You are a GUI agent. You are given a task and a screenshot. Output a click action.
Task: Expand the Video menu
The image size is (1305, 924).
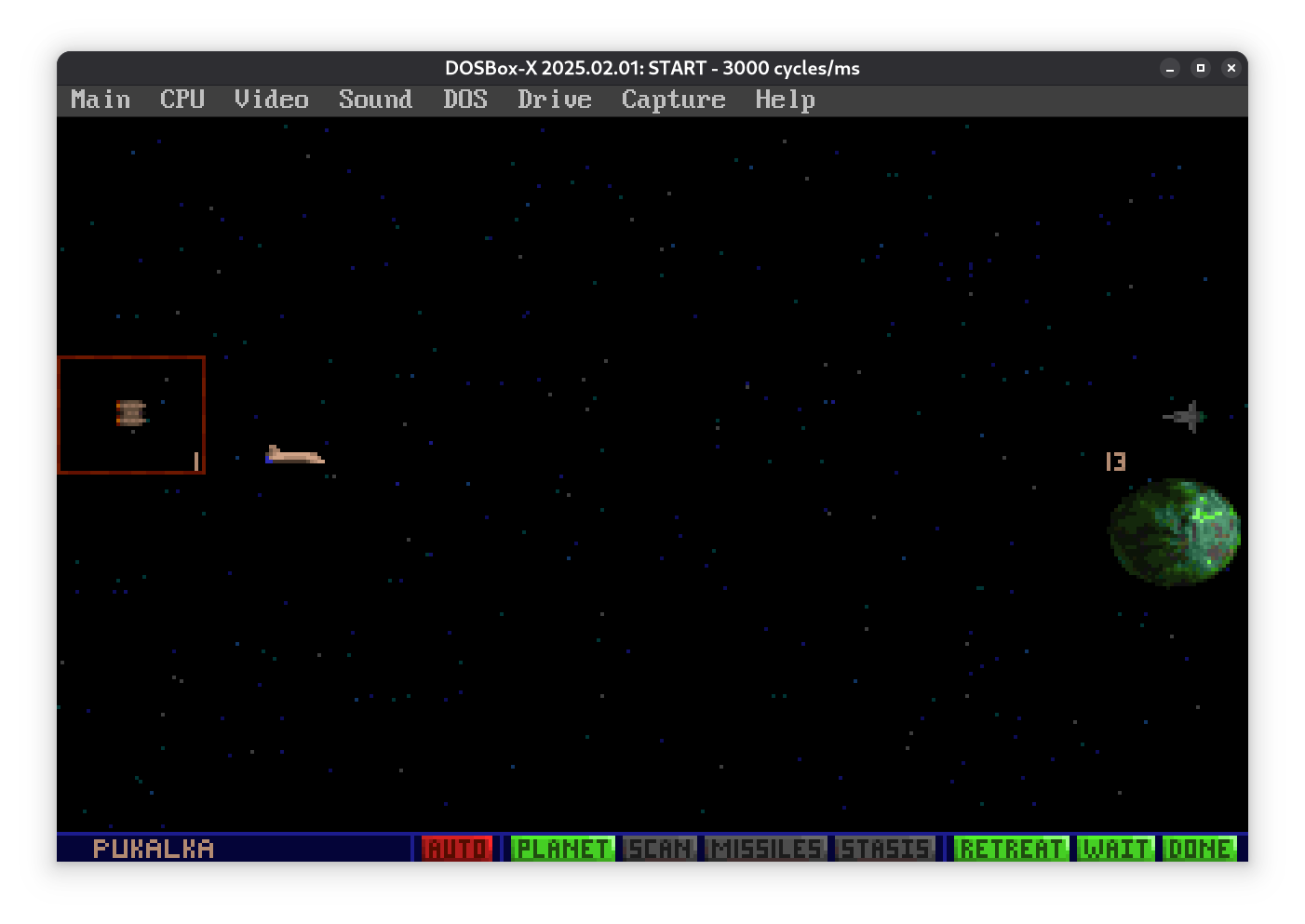pos(271,100)
